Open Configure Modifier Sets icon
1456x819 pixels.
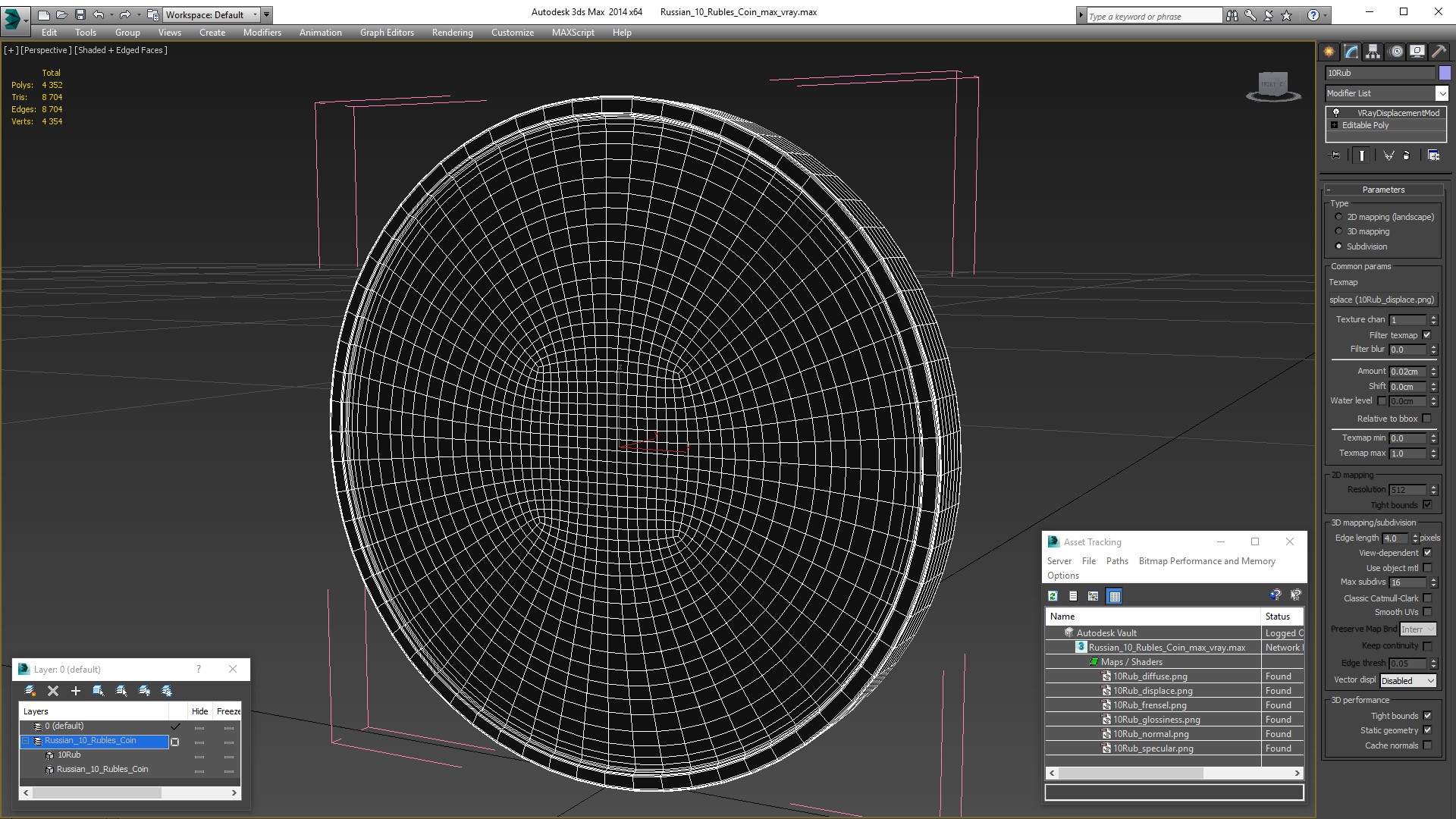[1433, 155]
